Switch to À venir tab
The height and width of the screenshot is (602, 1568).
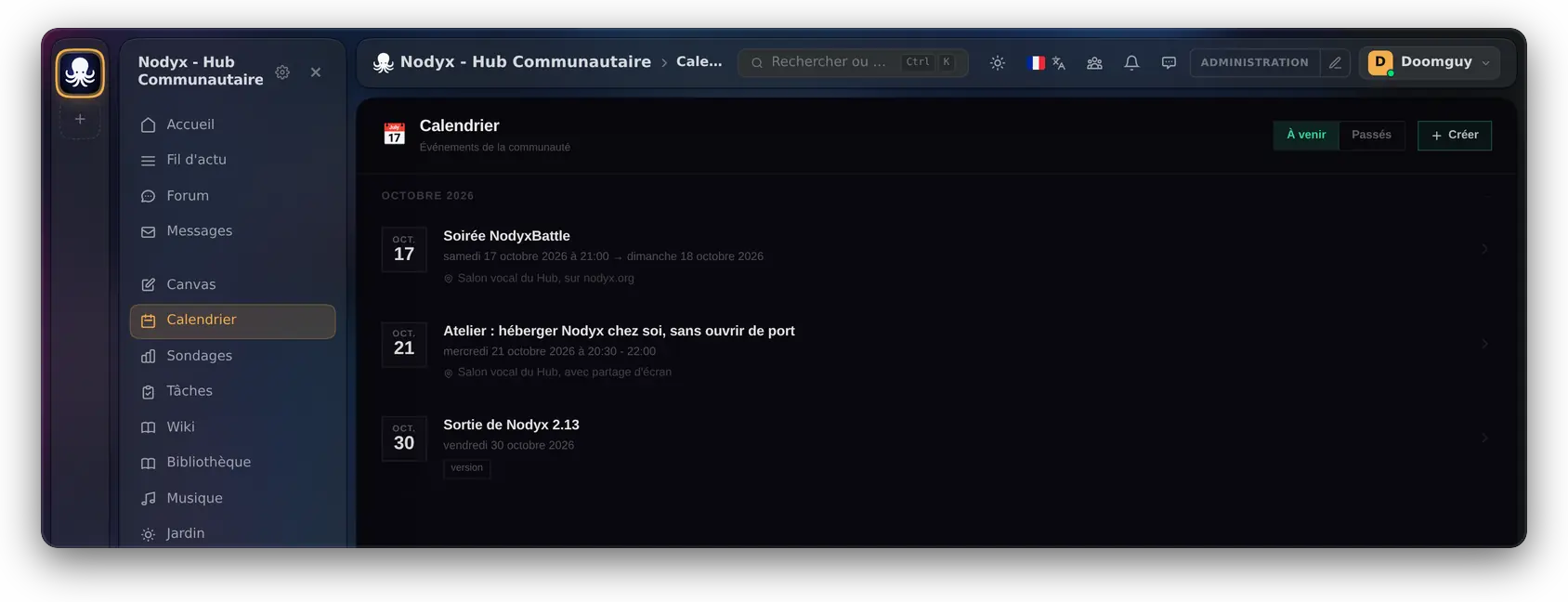pos(1306,135)
